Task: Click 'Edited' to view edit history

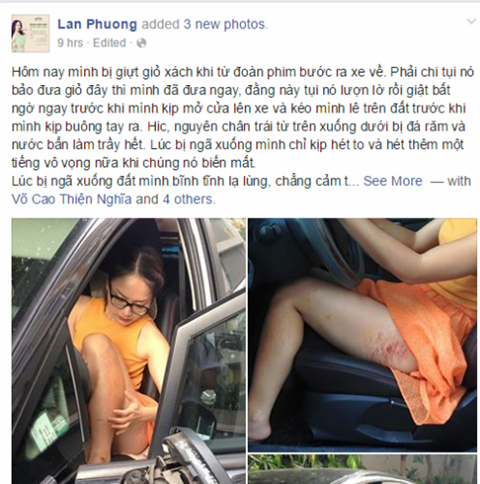Action: tap(109, 43)
